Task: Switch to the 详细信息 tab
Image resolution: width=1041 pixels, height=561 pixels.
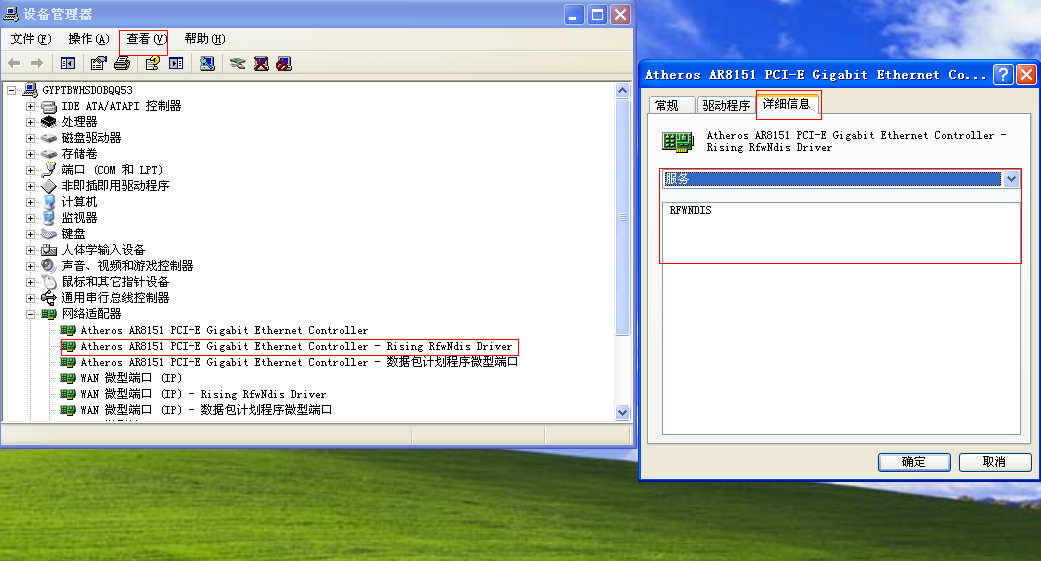Action: (787, 104)
